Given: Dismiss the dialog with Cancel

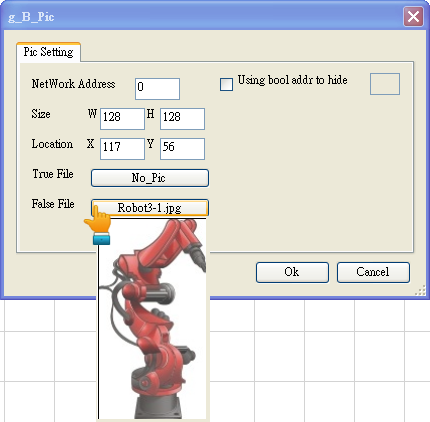Looking at the screenshot, I should click(373, 272).
